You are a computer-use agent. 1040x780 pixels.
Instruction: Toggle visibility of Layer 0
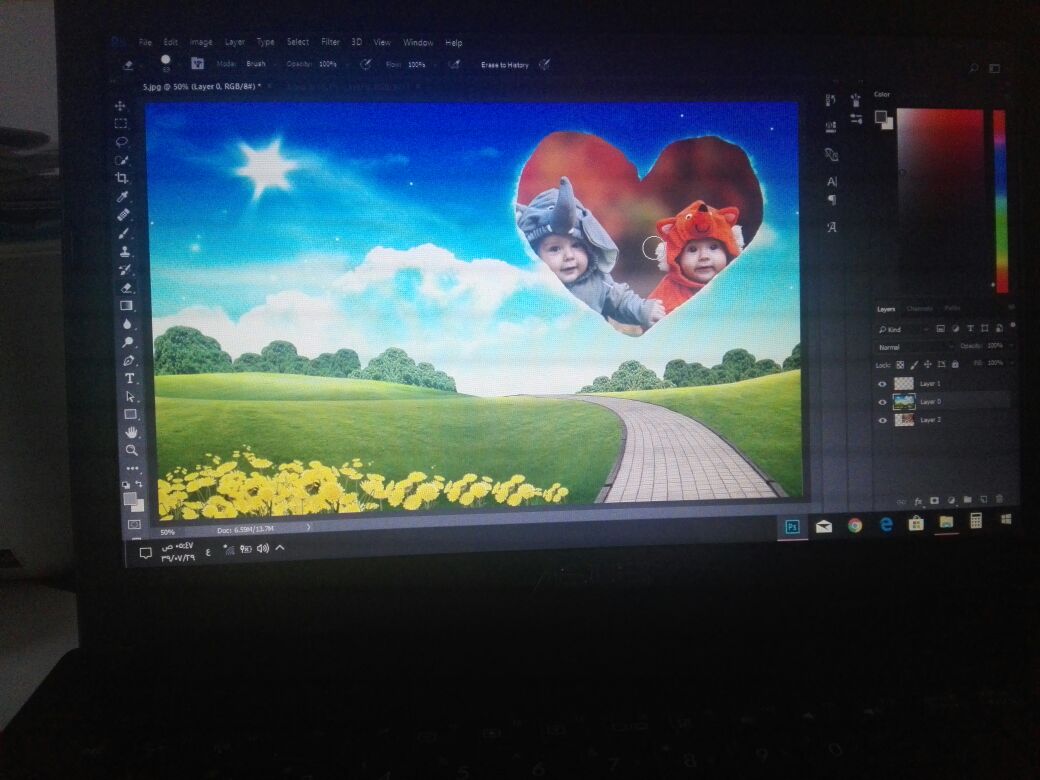(x=882, y=402)
